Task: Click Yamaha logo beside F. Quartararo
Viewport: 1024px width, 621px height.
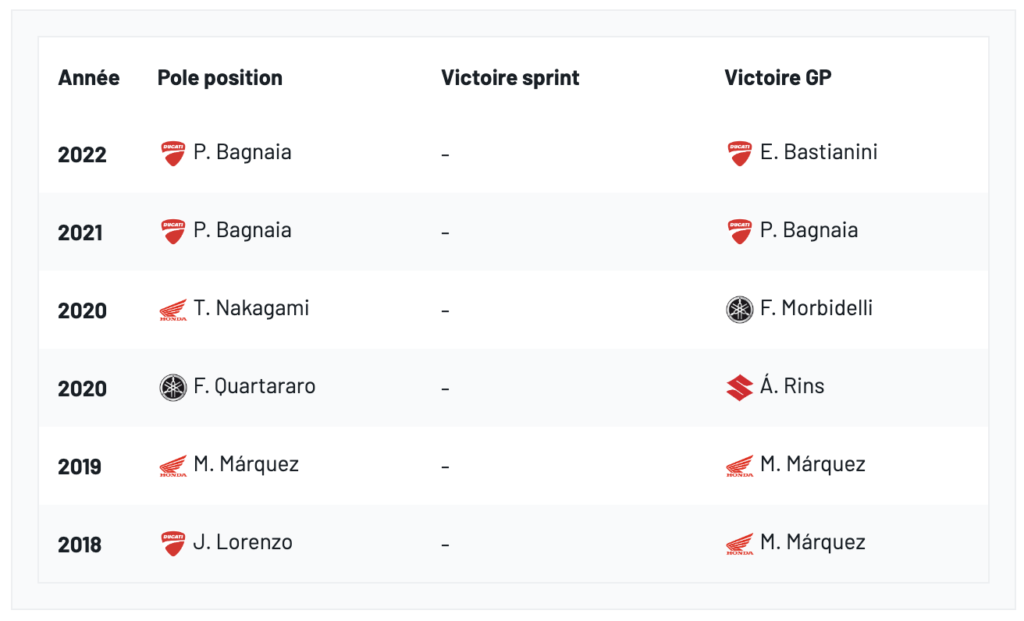Action: [173, 387]
